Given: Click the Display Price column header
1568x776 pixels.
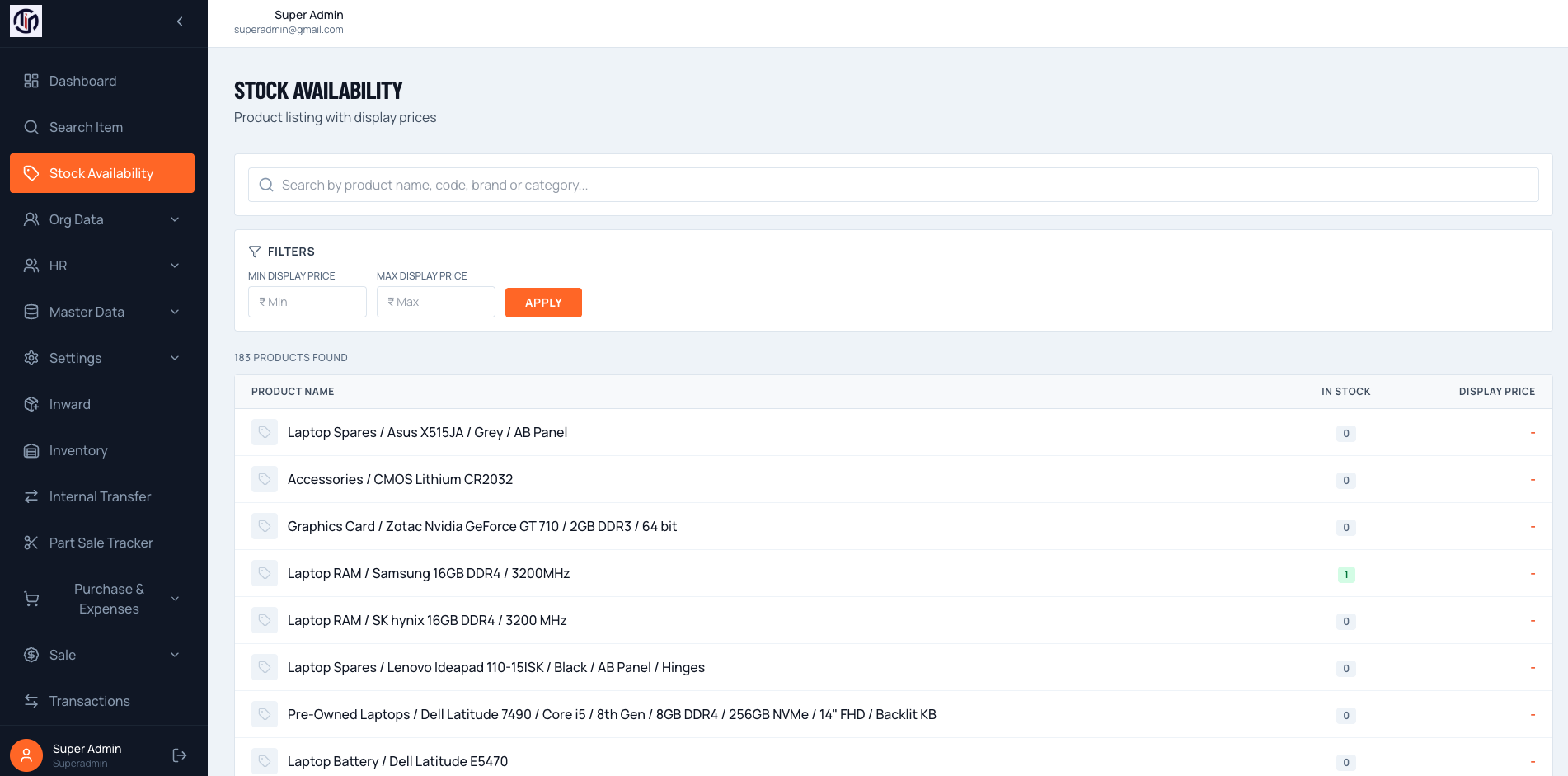Looking at the screenshot, I should [1496, 392].
